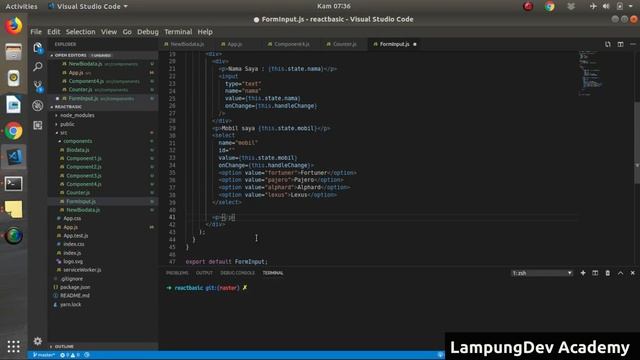Viewport: 640px width, 360px height.
Task: Open the Terminal menu
Action: [x=178, y=32]
